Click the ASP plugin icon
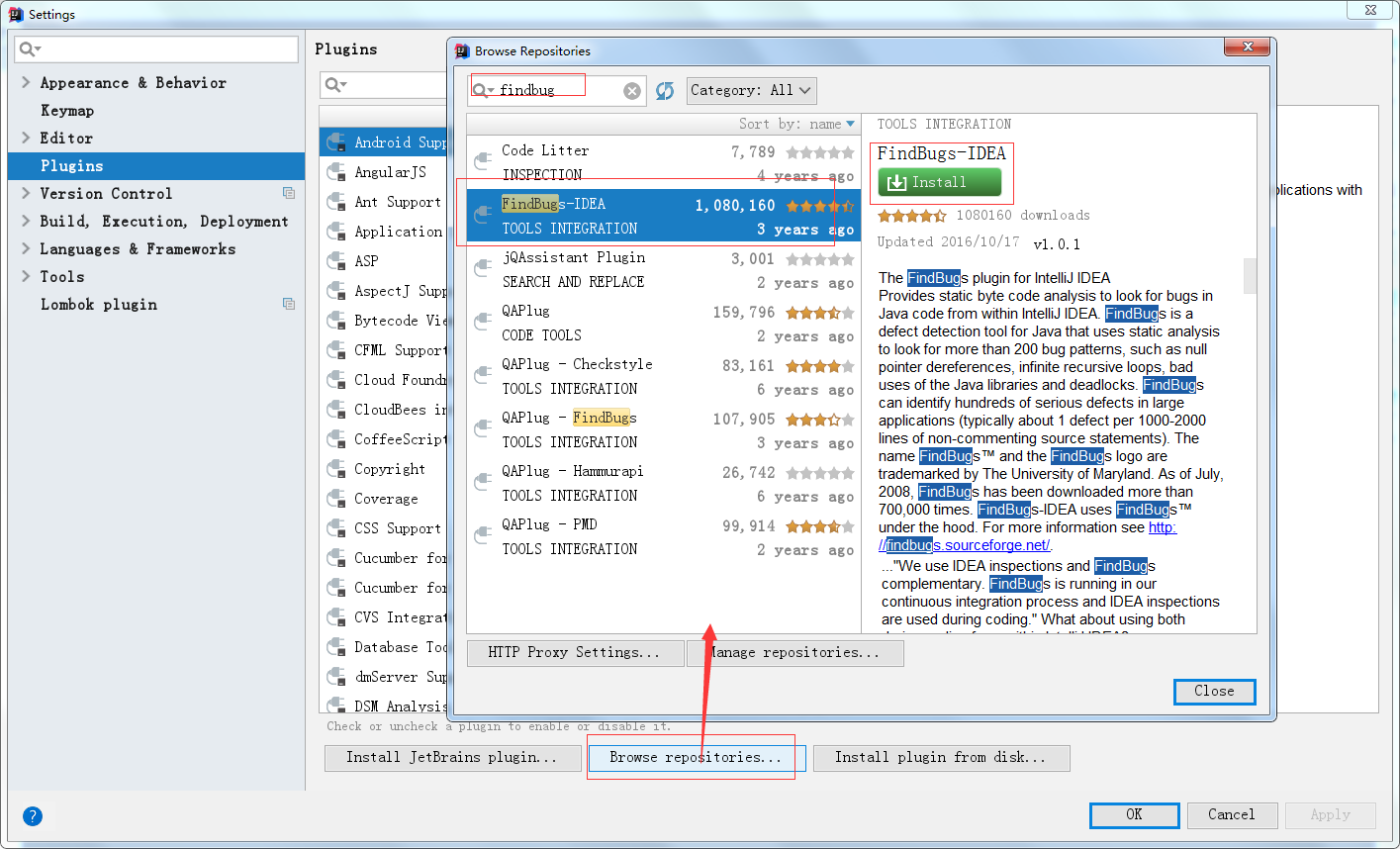1400x849 pixels. click(336, 261)
